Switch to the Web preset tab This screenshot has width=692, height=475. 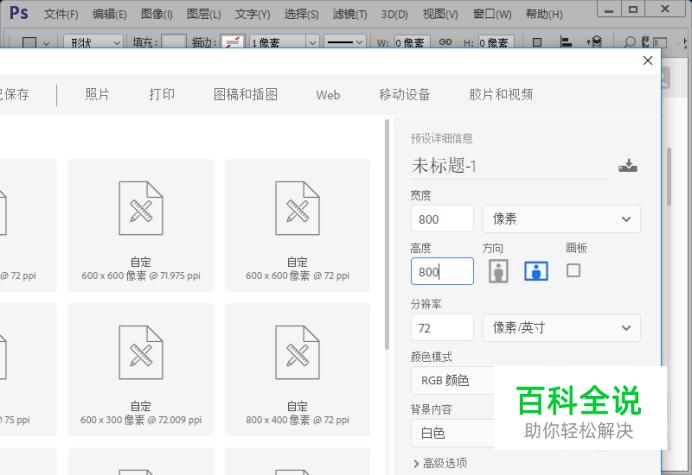328,95
